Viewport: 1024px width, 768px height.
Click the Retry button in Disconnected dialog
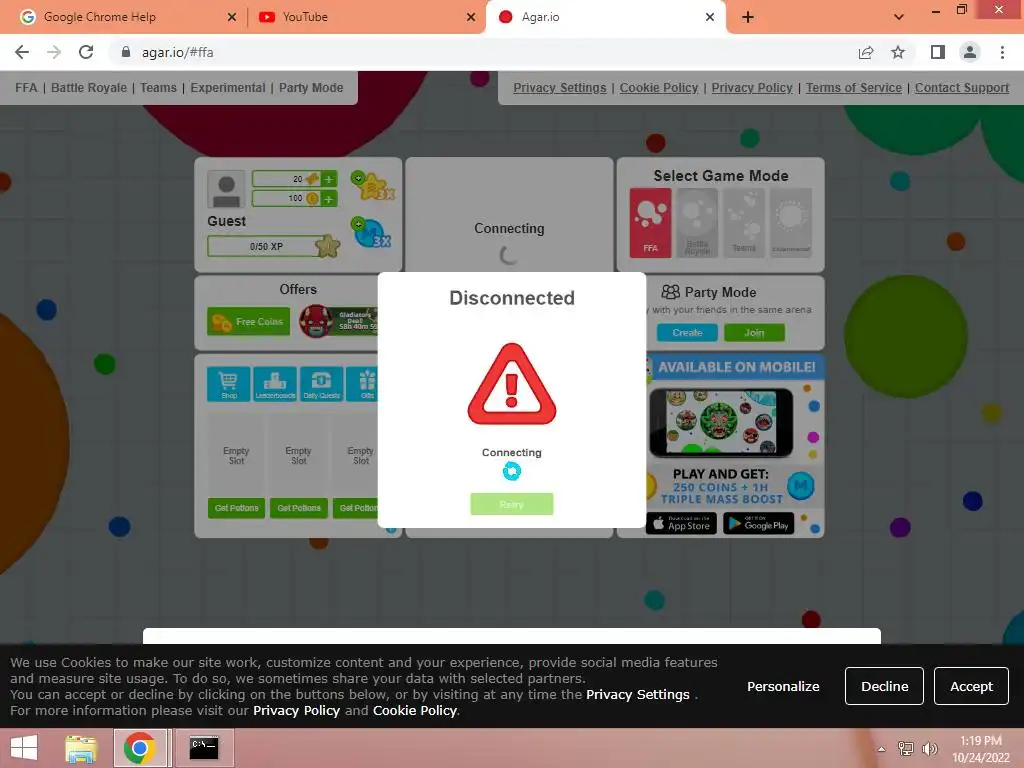coord(511,504)
